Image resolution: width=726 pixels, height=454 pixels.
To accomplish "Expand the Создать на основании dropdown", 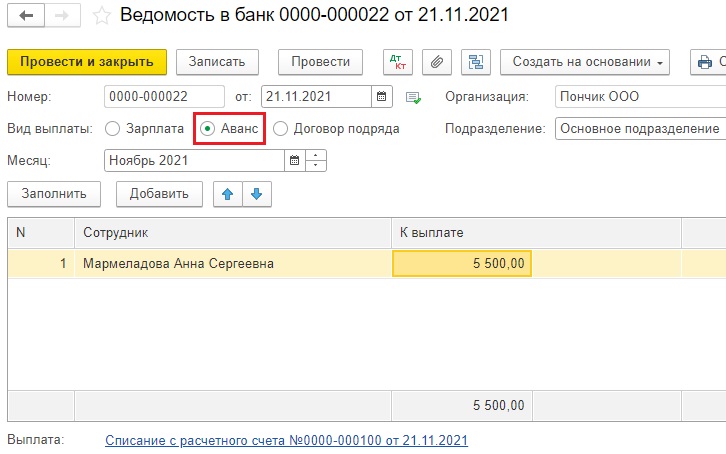I will [585, 62].
